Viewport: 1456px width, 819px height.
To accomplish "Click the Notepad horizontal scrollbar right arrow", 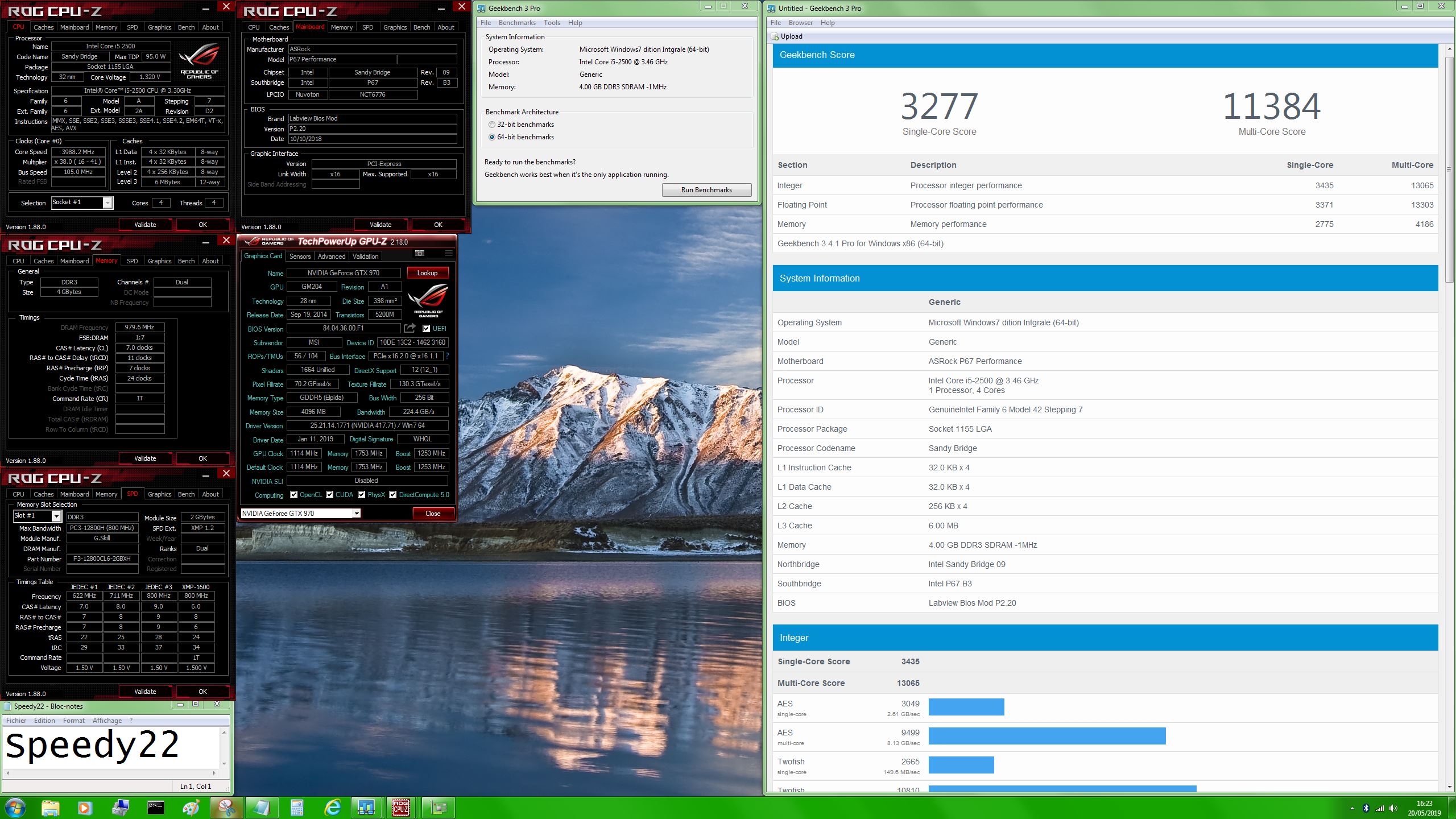I will (214, 773).
